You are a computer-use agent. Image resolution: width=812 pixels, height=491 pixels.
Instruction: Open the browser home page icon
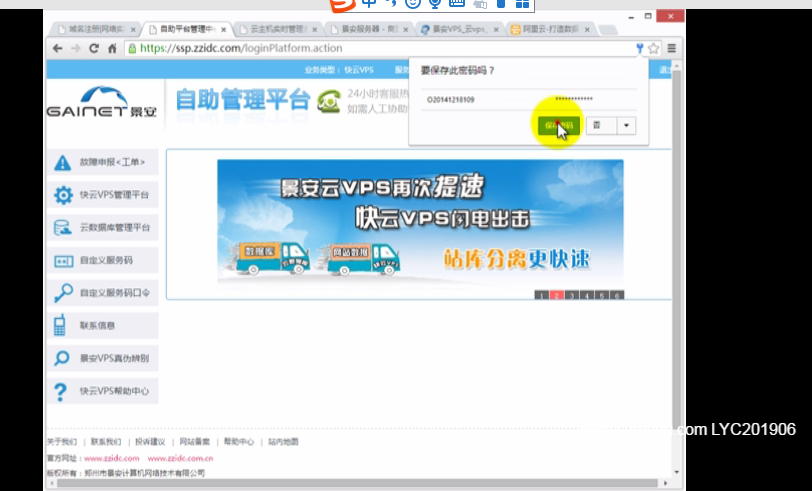pyautogui.click(x=112, y=48)
